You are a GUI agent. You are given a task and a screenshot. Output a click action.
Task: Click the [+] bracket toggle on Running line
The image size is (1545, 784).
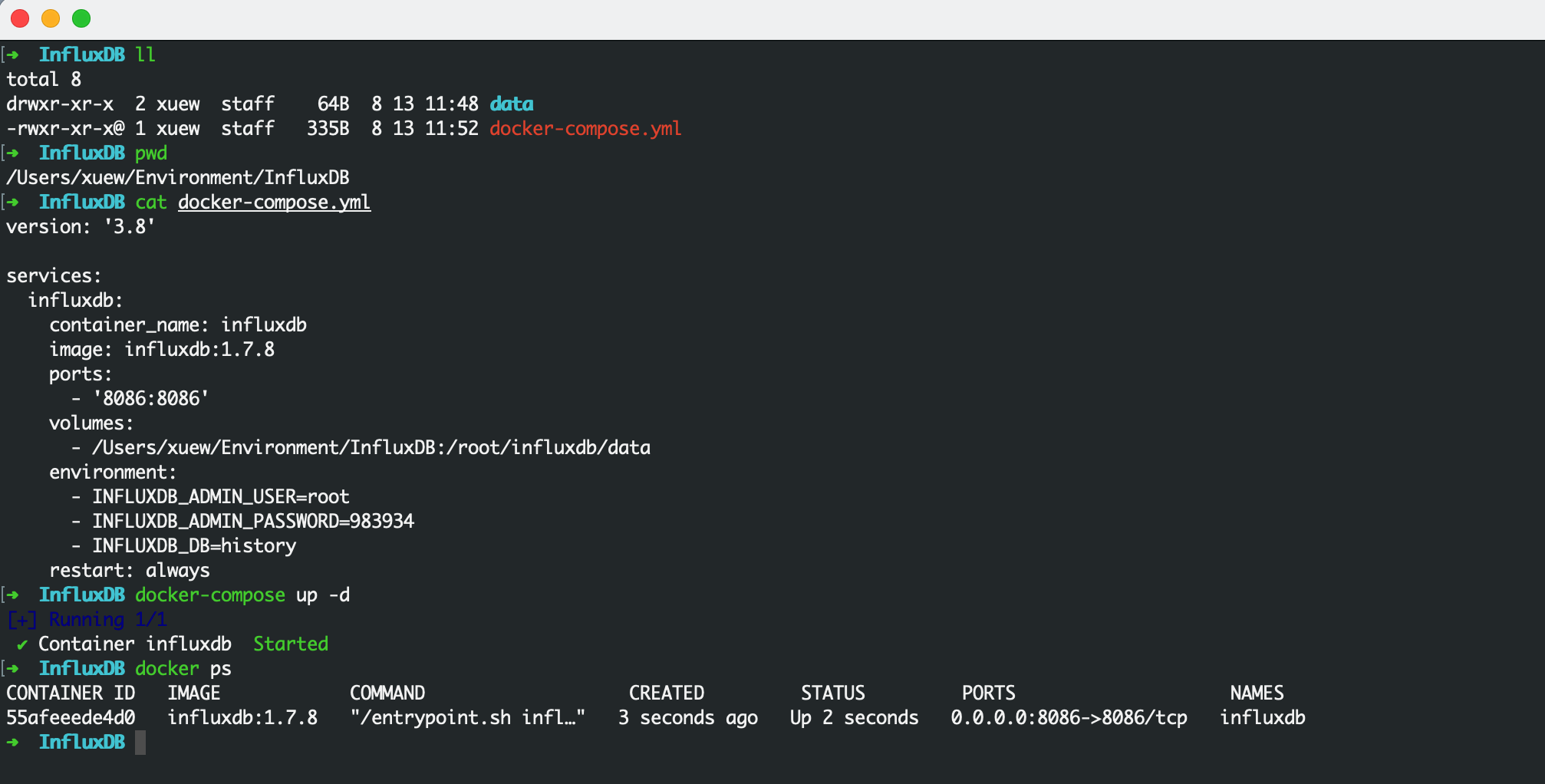(x=19, y=619)
